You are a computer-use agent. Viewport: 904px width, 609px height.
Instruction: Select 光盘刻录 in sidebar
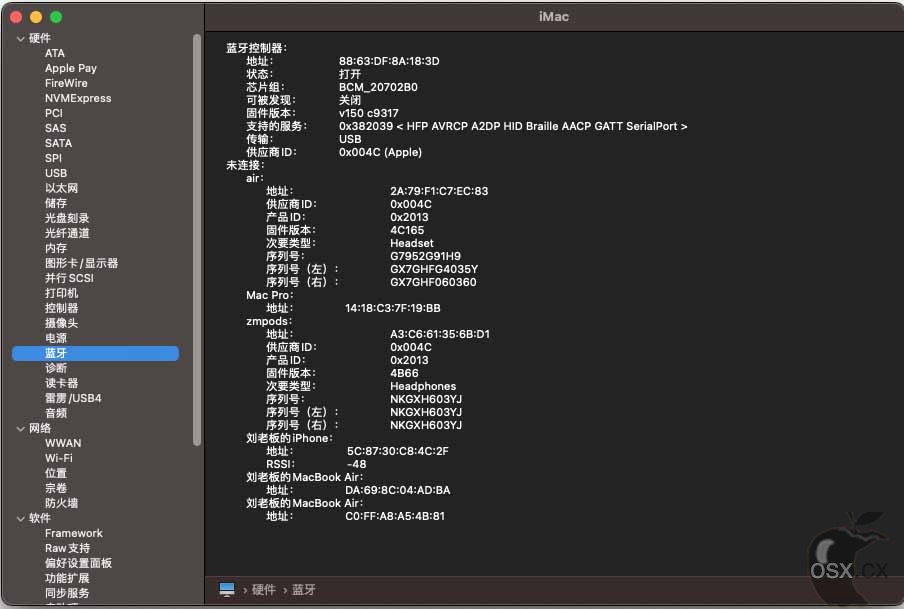pyautogui.click(x=67, y=218)
